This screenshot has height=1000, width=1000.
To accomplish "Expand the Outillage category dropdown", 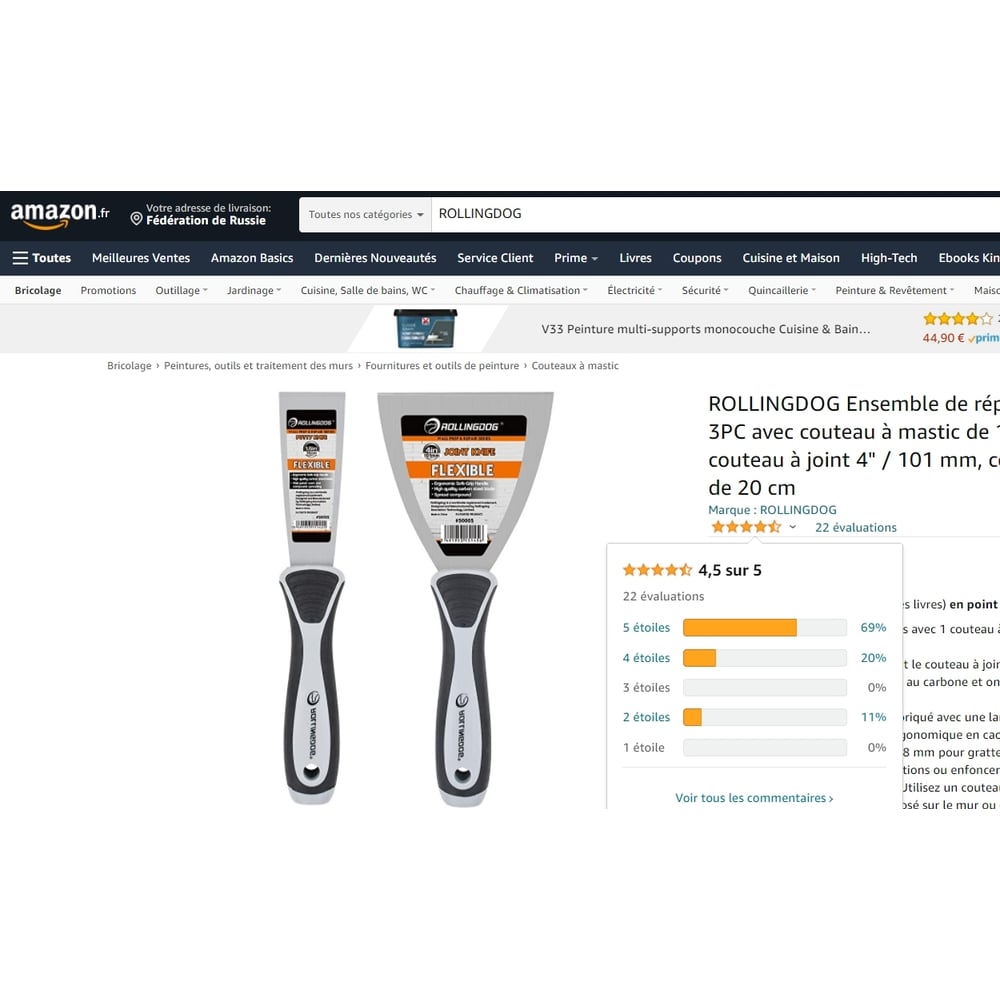I will tap(181, 290).
